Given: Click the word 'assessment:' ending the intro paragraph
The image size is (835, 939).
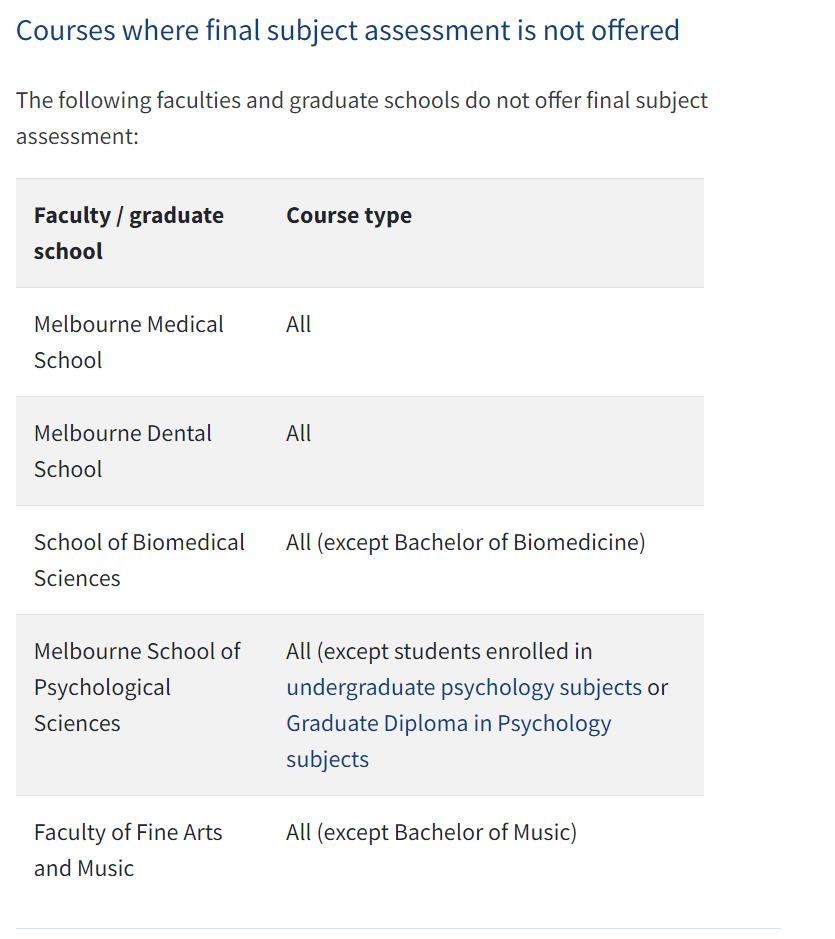Looking at the screenshot, I should pos(77,137).
